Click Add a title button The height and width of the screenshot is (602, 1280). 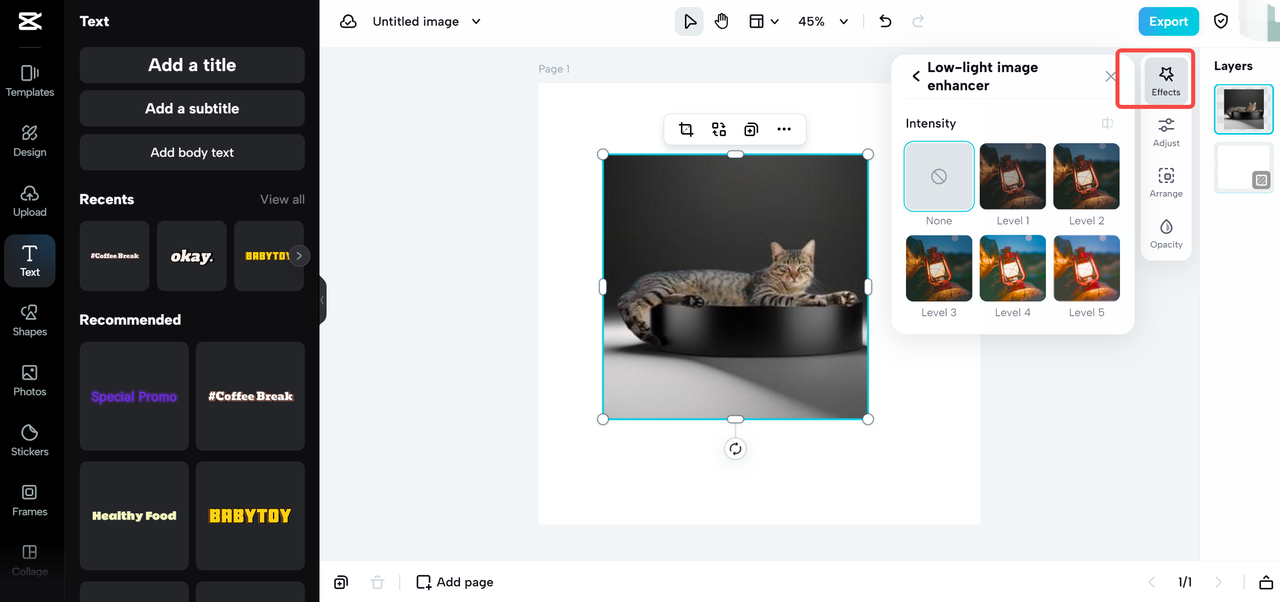[192, 65]
